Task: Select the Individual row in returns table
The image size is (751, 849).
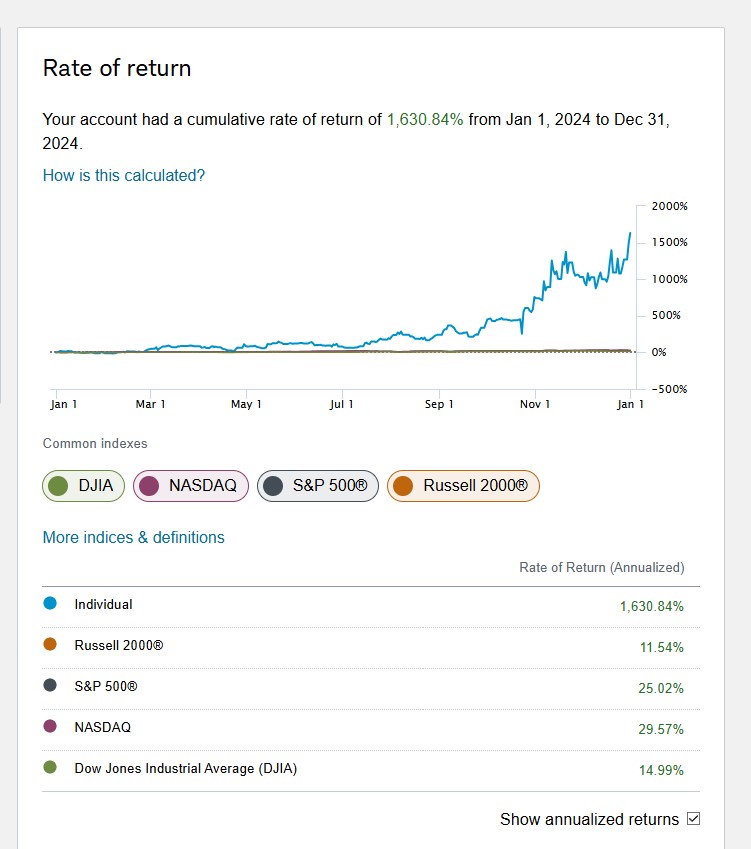Action: (x=370, y=605)
